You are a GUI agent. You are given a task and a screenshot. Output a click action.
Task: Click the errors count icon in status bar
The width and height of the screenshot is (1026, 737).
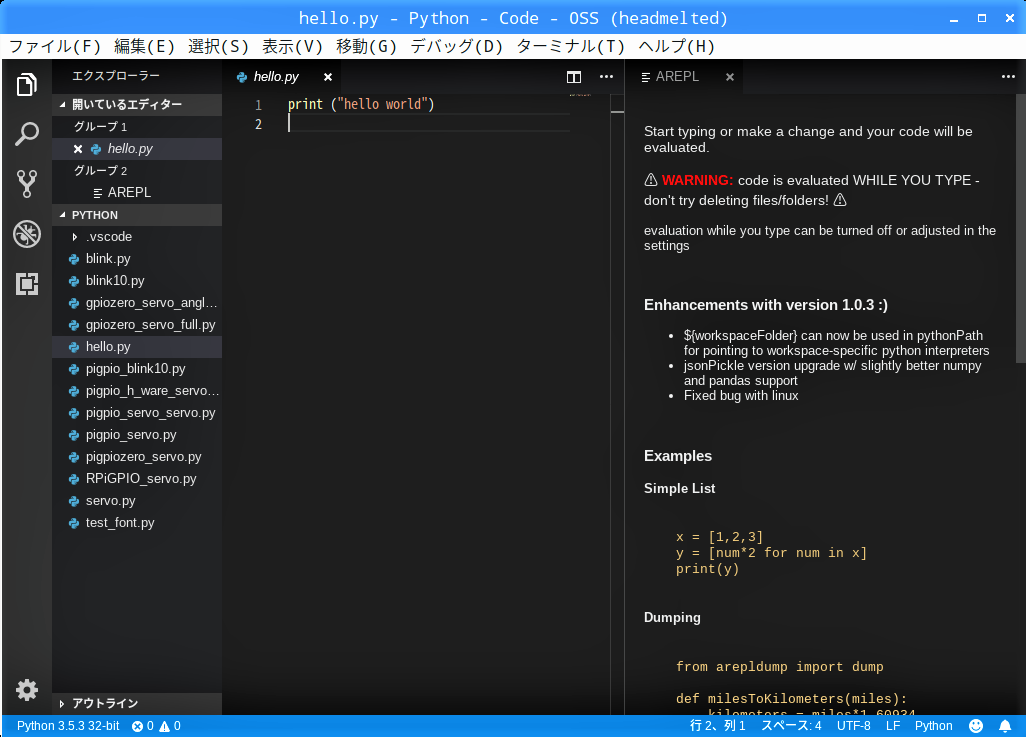(143, 726)
